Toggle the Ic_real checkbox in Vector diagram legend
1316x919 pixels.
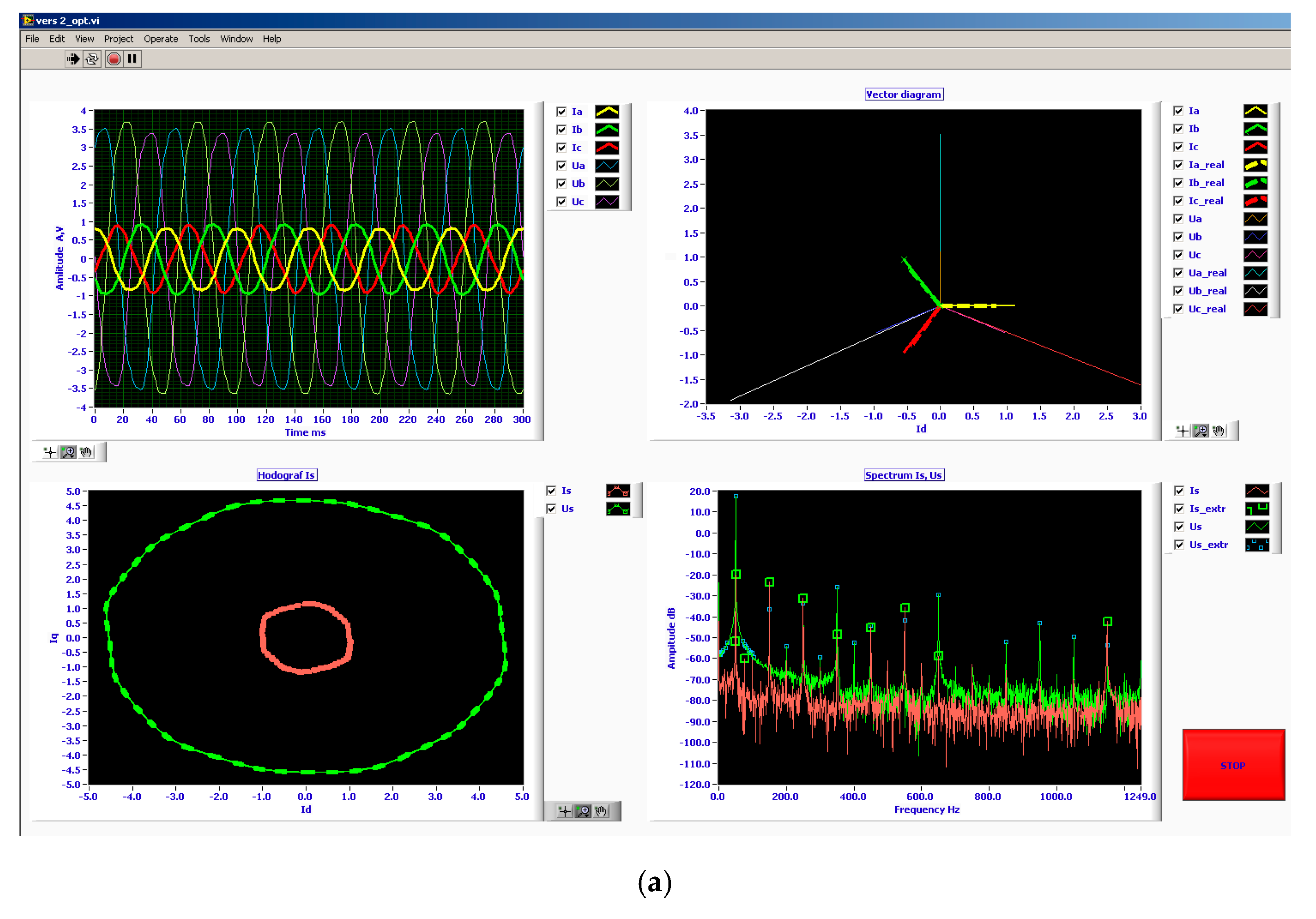tap(1178, 201)
